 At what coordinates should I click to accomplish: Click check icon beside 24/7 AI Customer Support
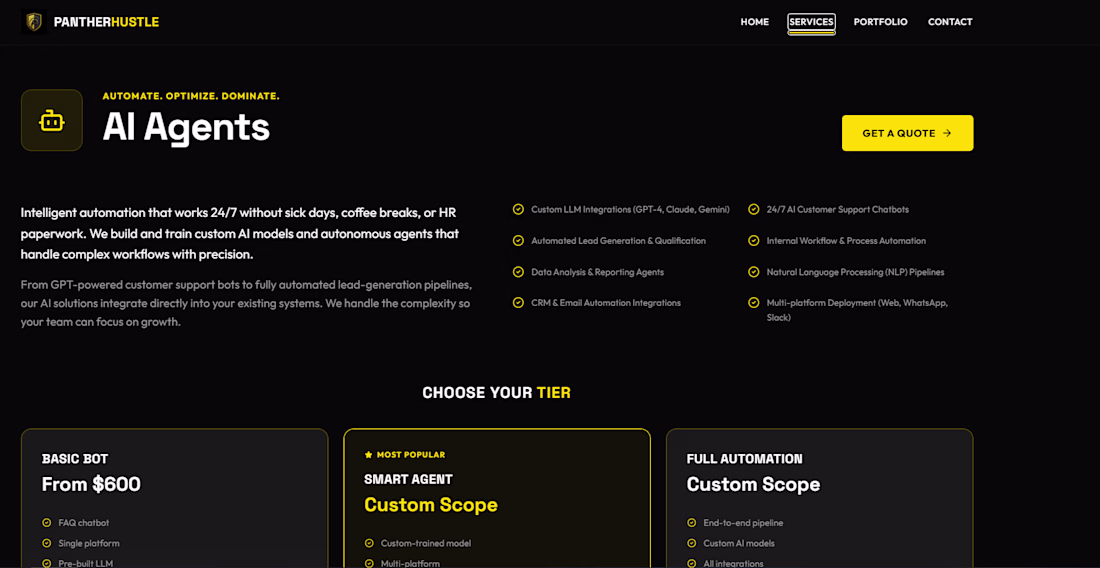(x=753, y=209)
